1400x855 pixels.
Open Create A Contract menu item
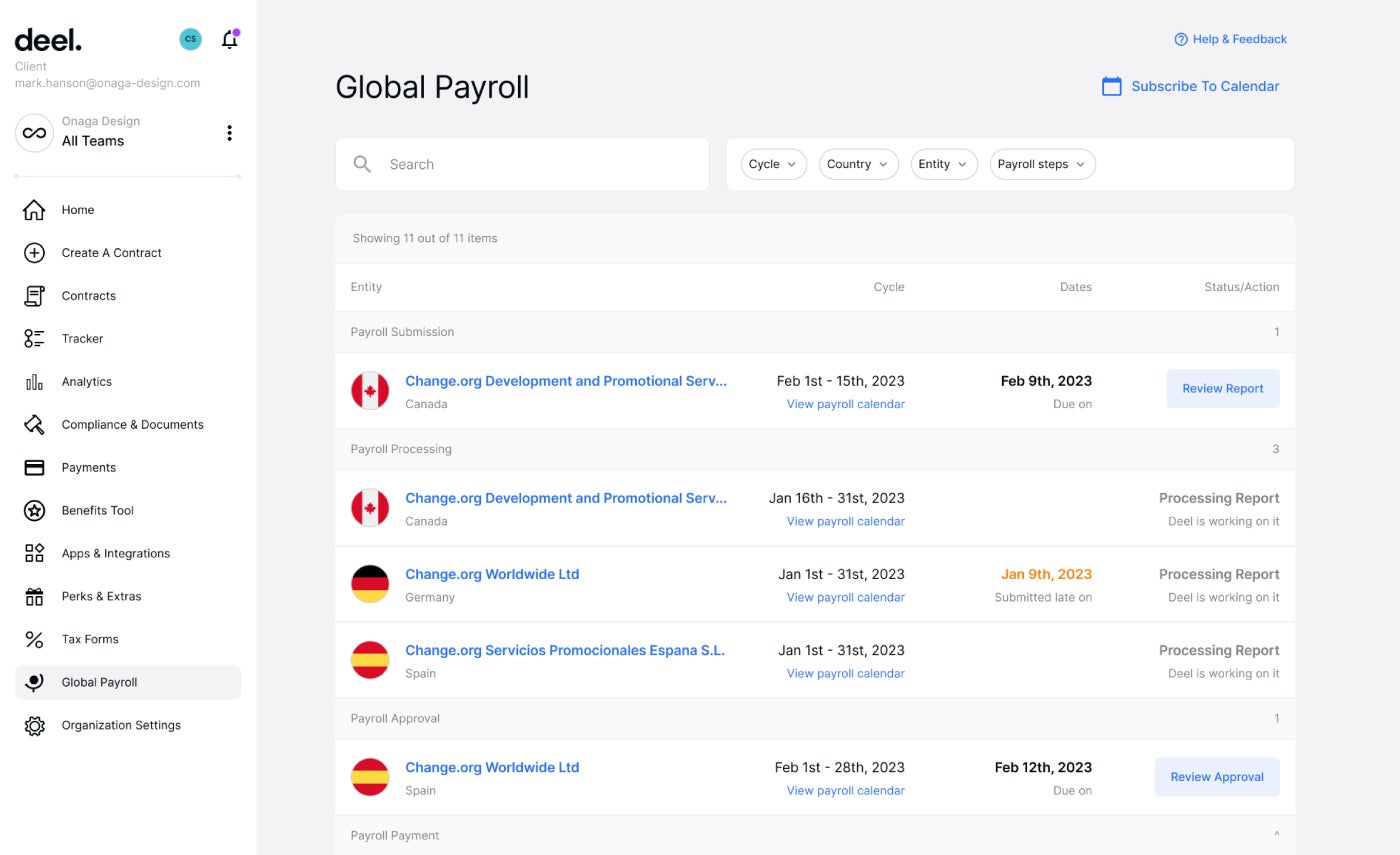coord(128,253)
